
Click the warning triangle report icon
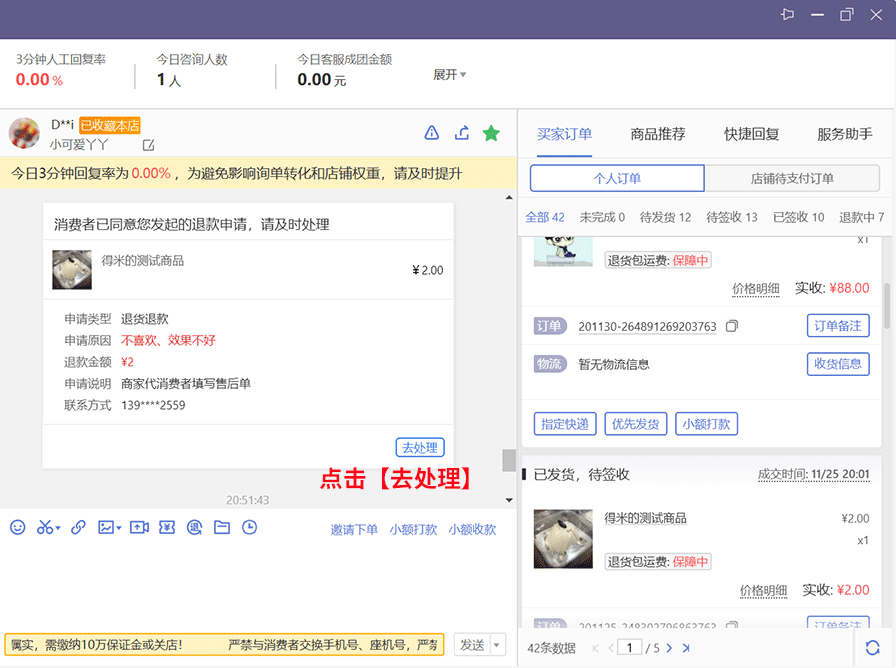point(432,133)
